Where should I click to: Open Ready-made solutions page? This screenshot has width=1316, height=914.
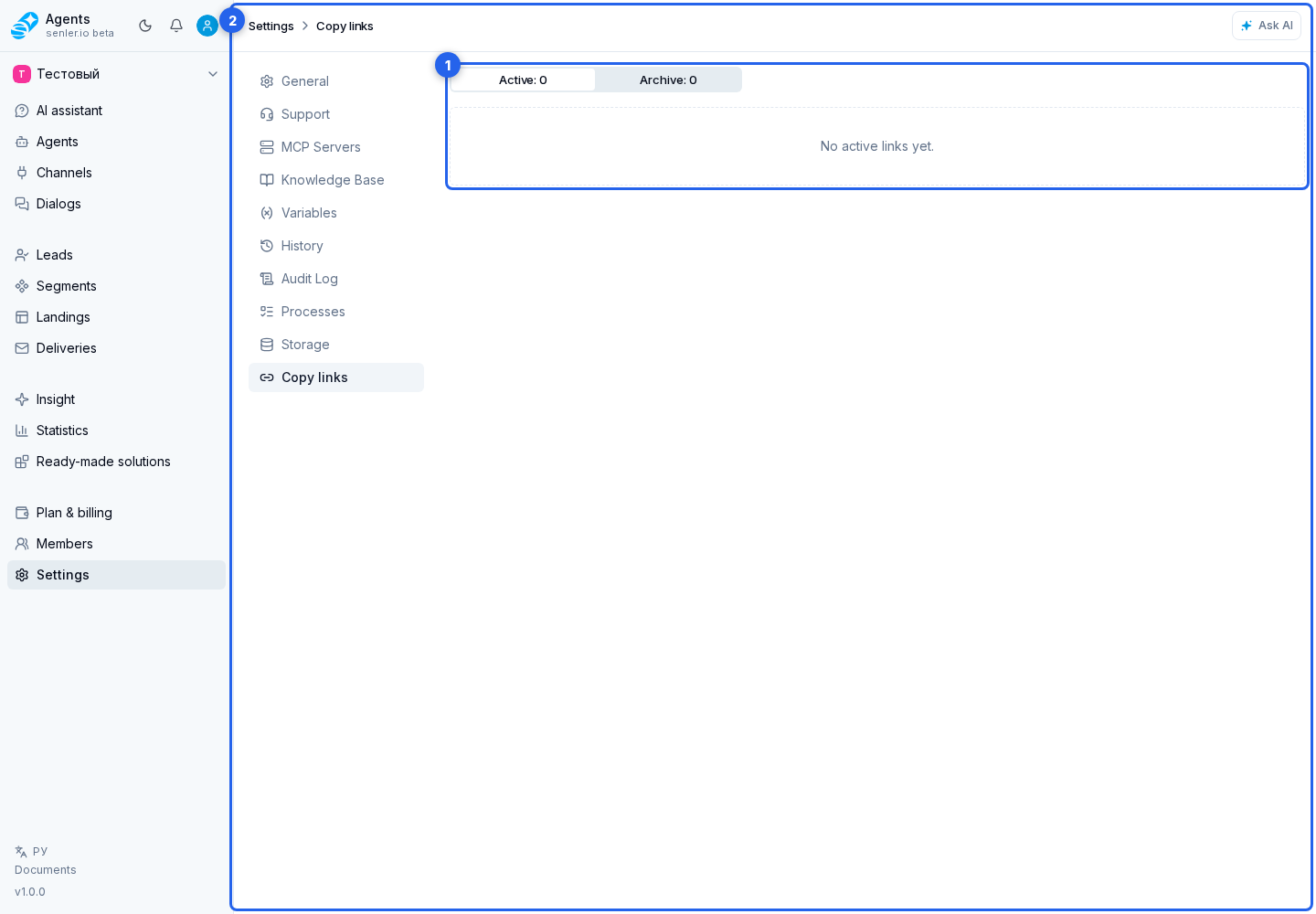pos(116,462)
